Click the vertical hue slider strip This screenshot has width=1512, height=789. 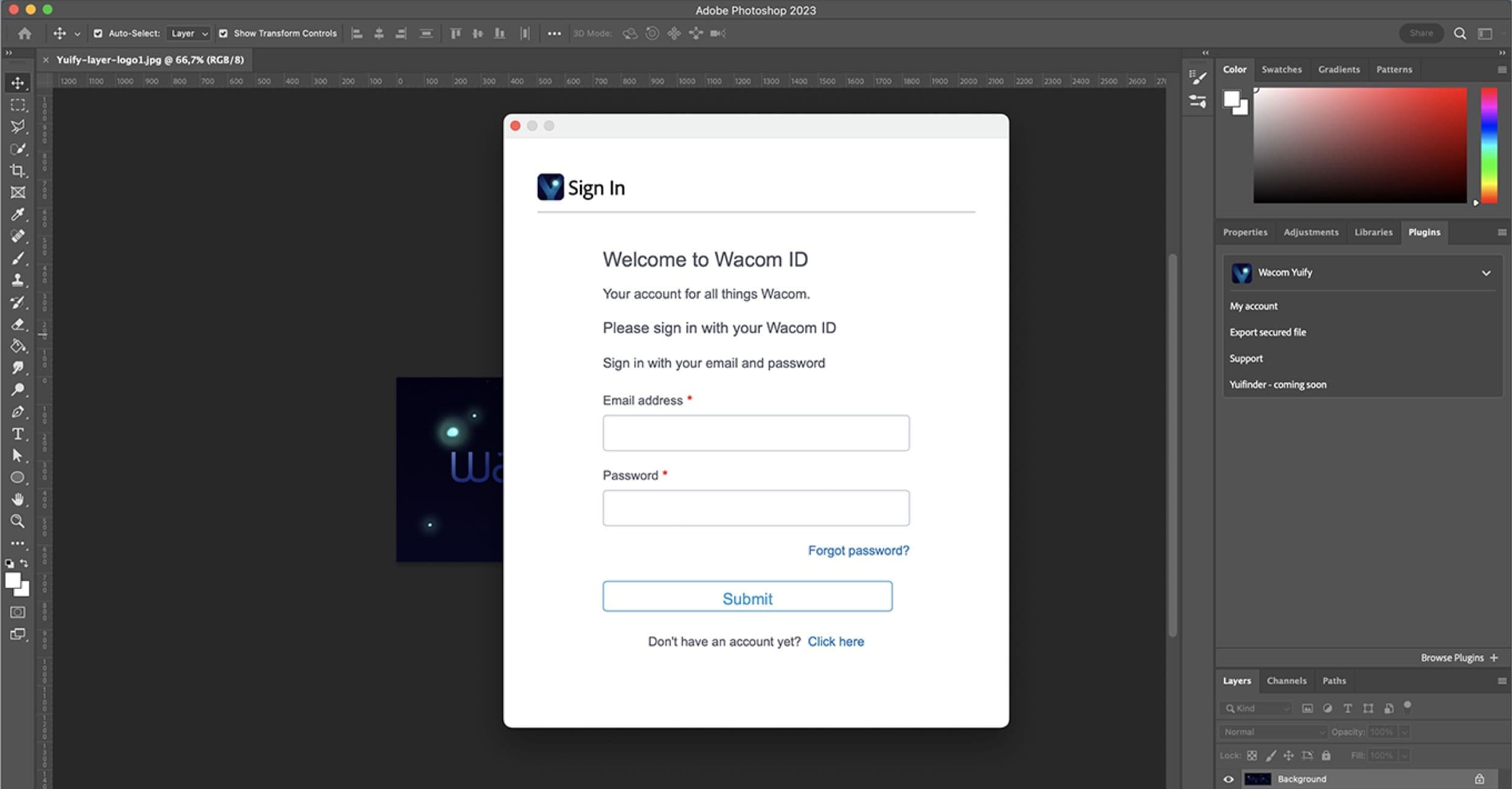tap(1489, 145)
